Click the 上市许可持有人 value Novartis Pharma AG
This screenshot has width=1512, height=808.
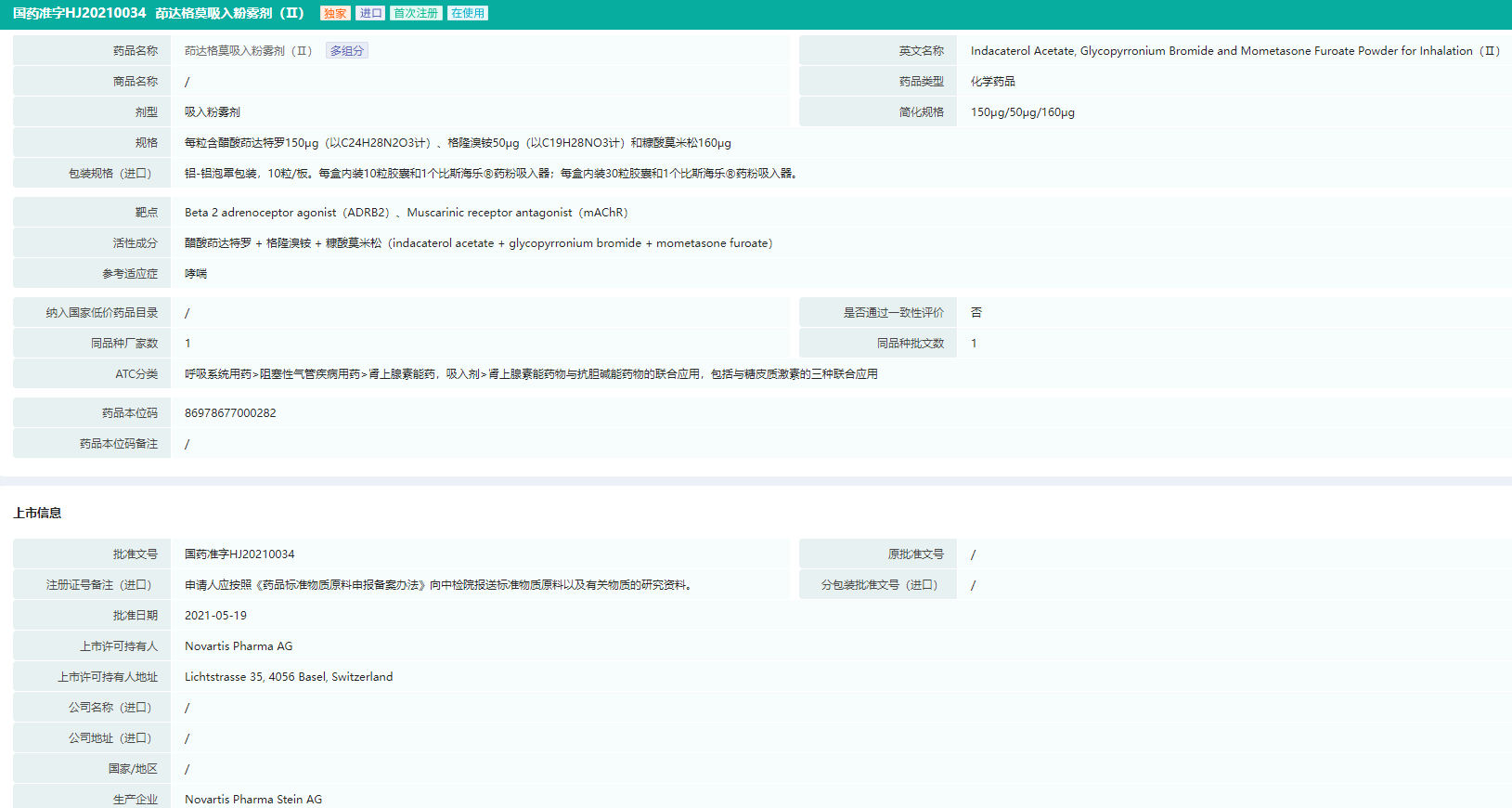tap(239, 646)
